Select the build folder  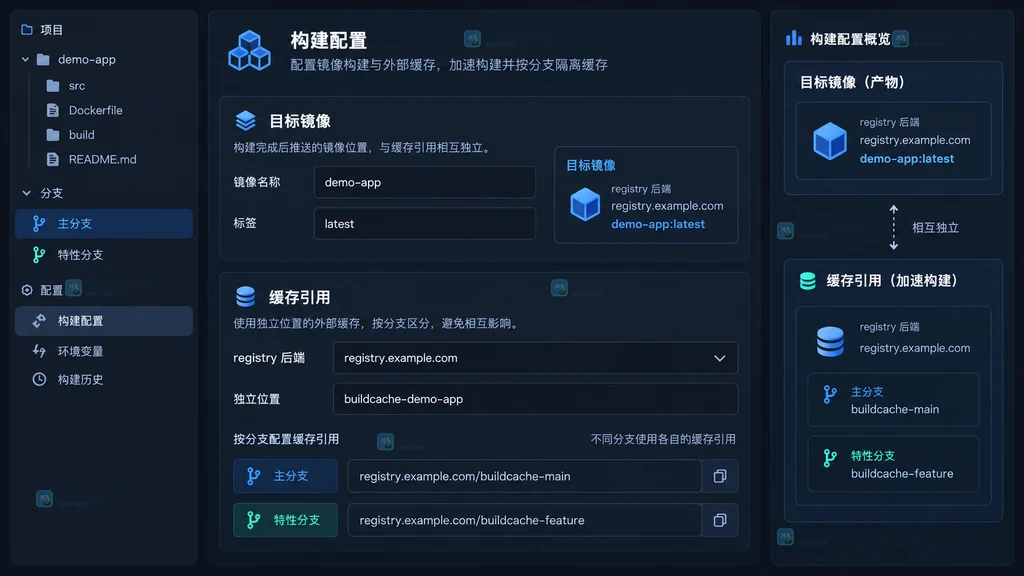click(x=82, y=135)
